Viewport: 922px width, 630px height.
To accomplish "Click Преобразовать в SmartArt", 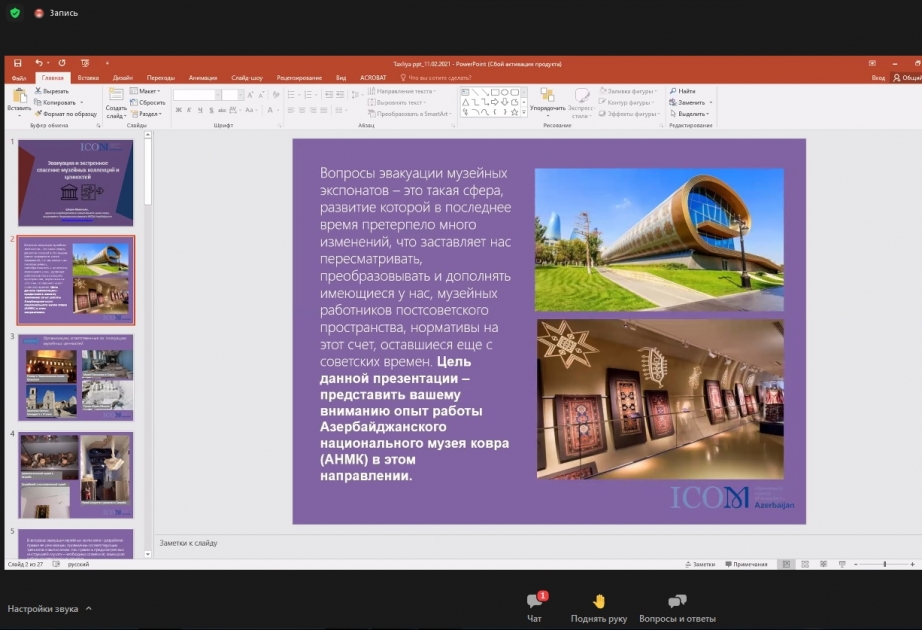I will point(410,114).
